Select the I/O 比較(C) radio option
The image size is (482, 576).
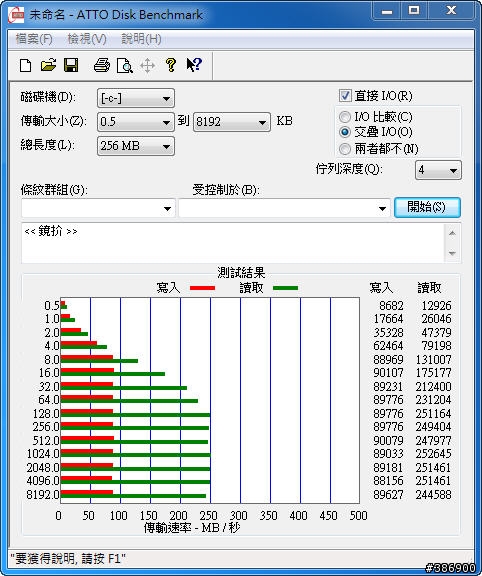pos(345,117)
